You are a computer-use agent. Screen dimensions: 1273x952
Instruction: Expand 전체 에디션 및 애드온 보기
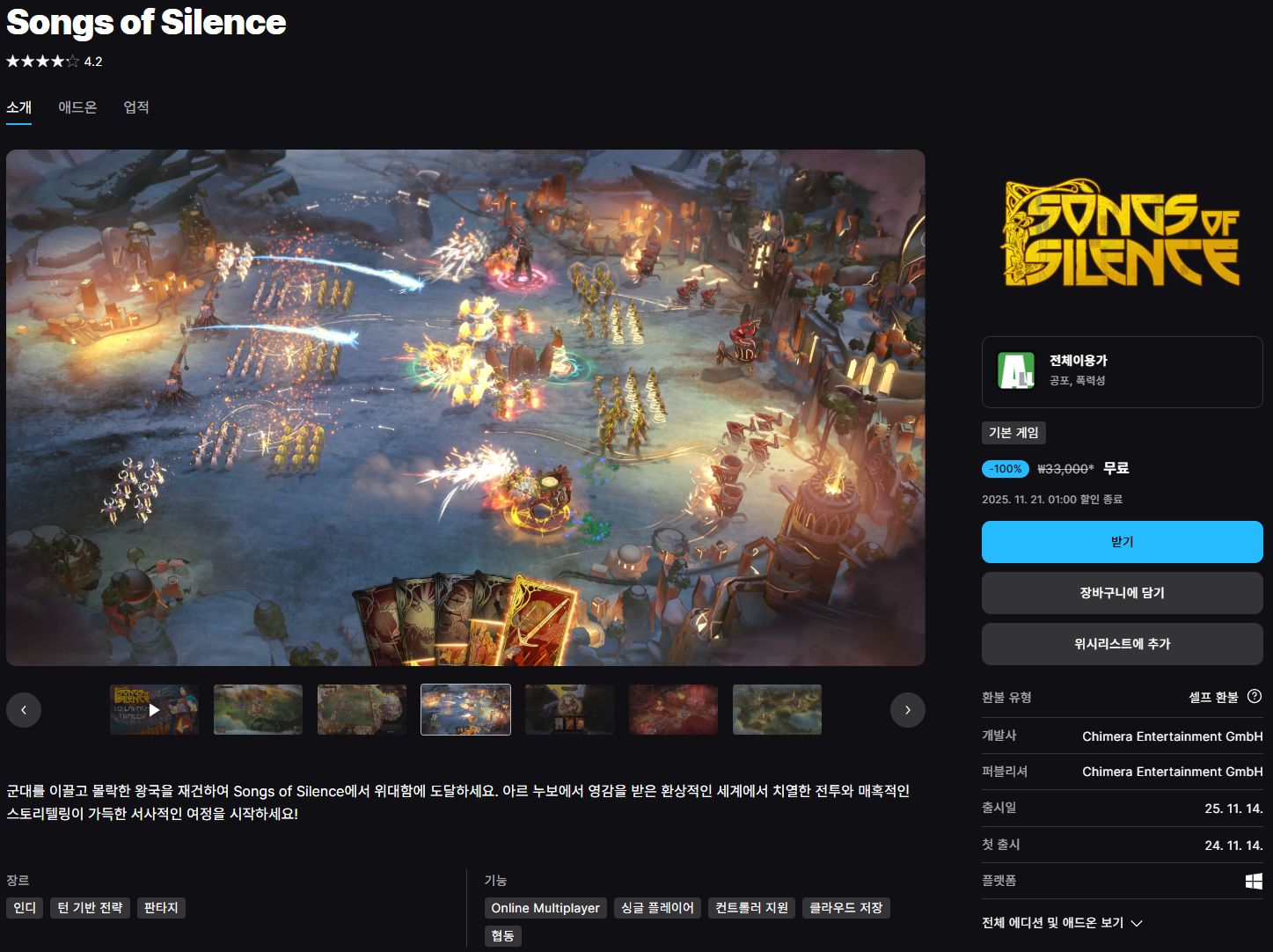click(x=1062, y=923)
